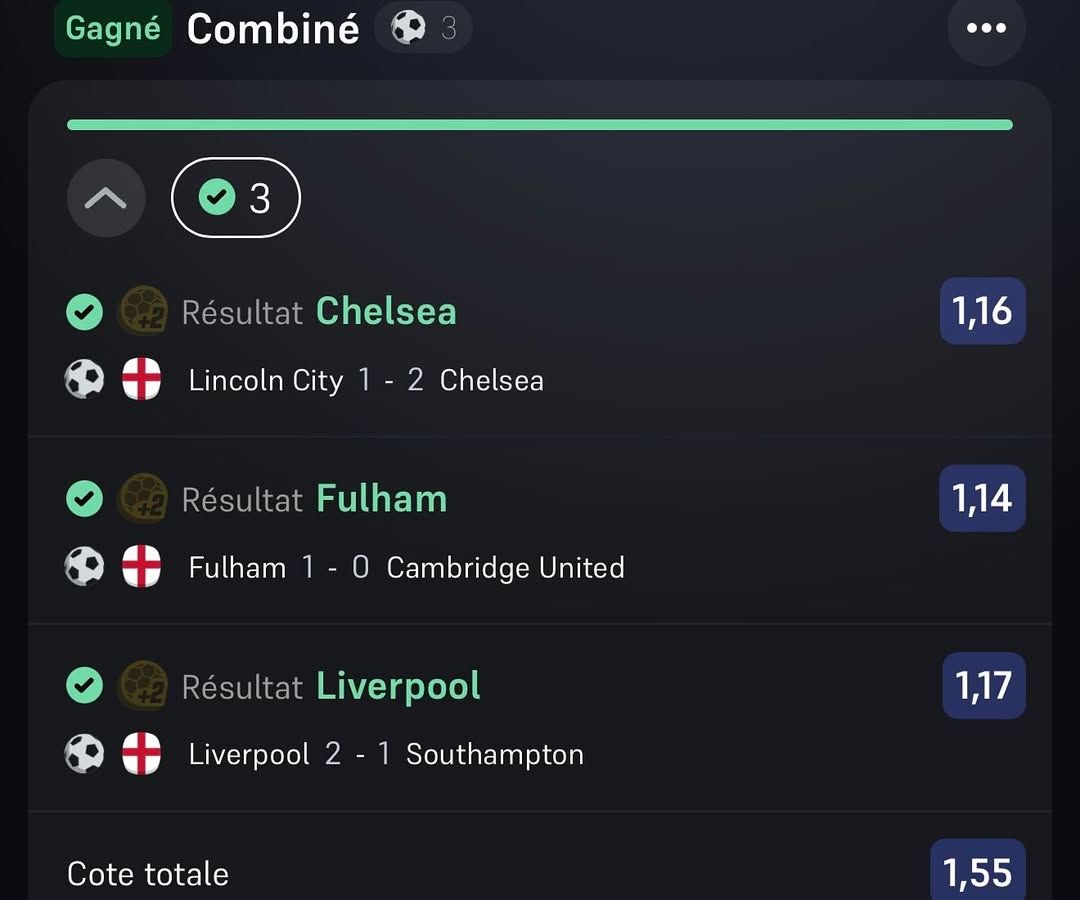Click the football icon beside Combiné
1080x900 pixels.
[x=408, y=28]
